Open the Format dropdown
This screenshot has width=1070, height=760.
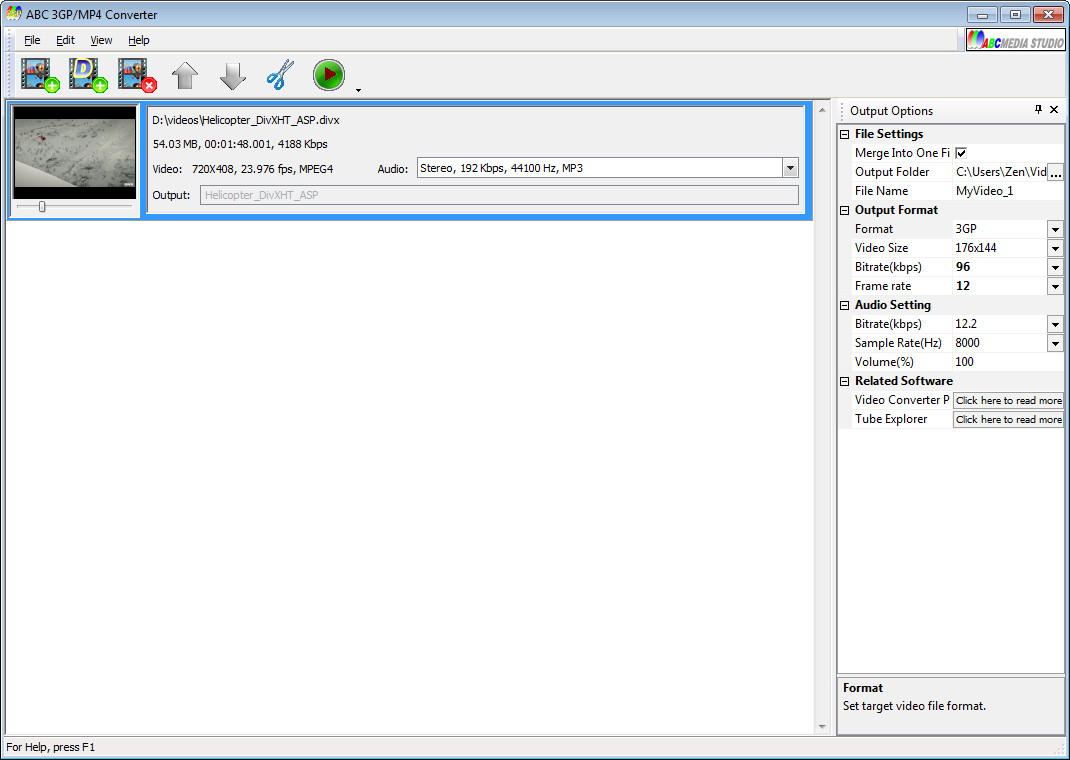click(1055, 228)
